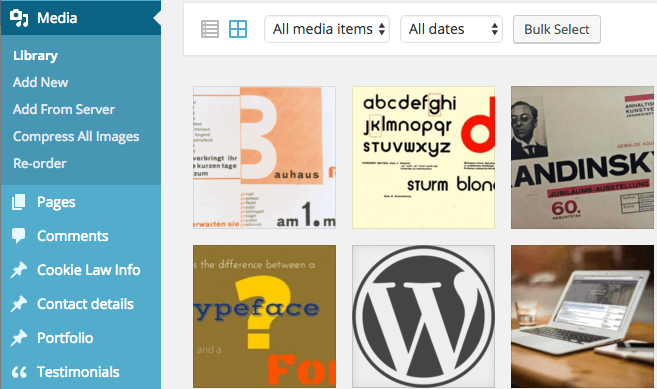Click the Testimonials quote icon
This screenshot has height=389, width=657.
[x=19, y=372]
